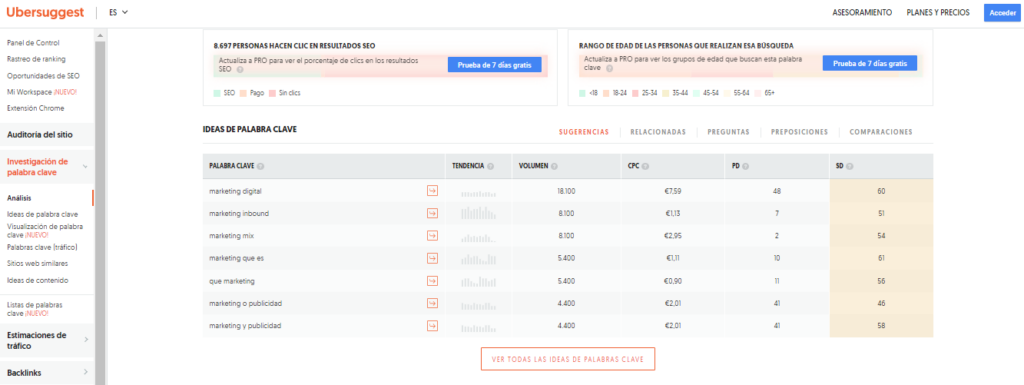The image size is (1024, 385).
Task: Click VER TODAS LAS IDEAS DE PALABRAS CLAVE
Action: tap(568, 359)
